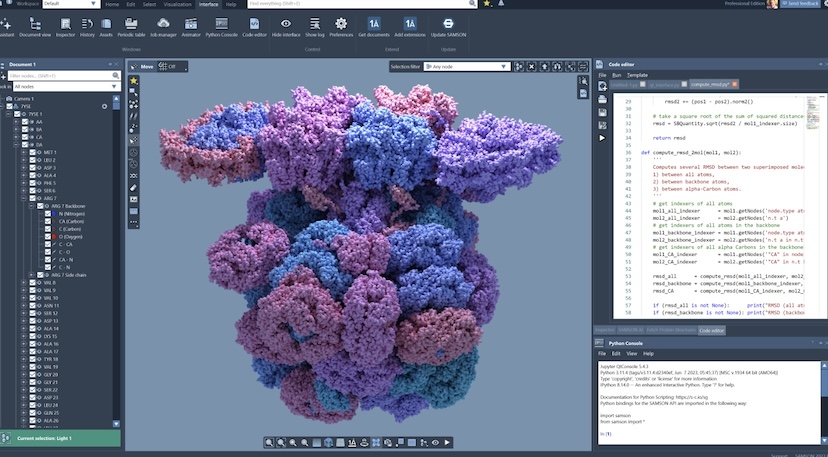Select the eraser tool in viewport toolbar
This screenshot has width=828, height=457.
tap(133, 188)
